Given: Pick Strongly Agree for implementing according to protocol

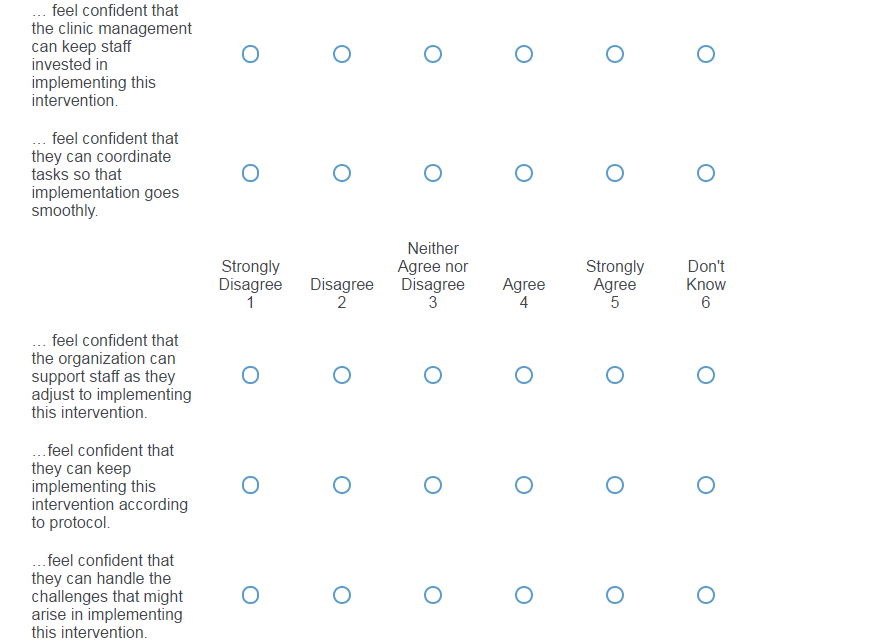Looking at the screenshot, I should coord(615,485).
